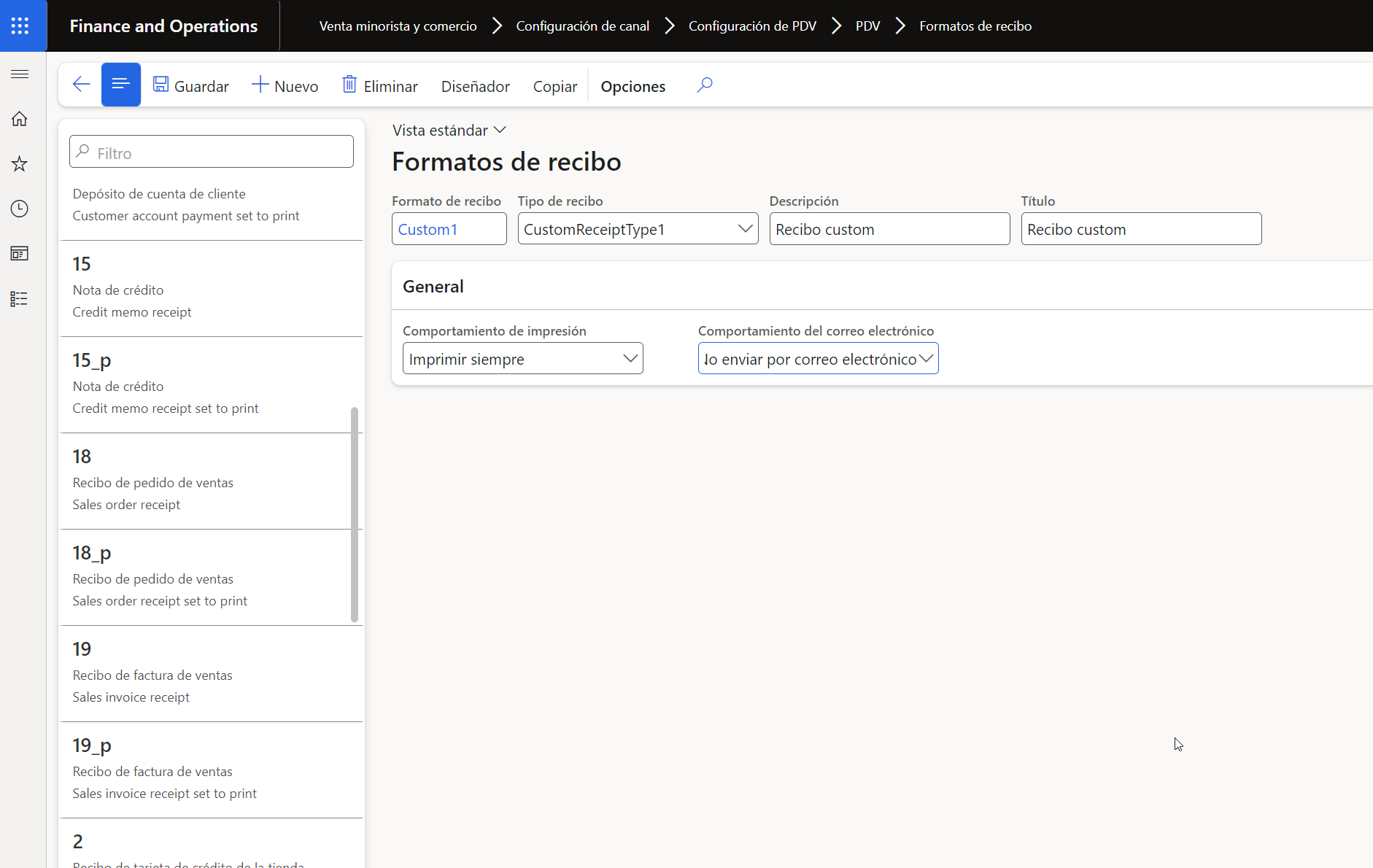Select list item 15 Nota de crédito
This screenshot has height=868, width=1373.
pyautogui.click(x=211, y=288)
